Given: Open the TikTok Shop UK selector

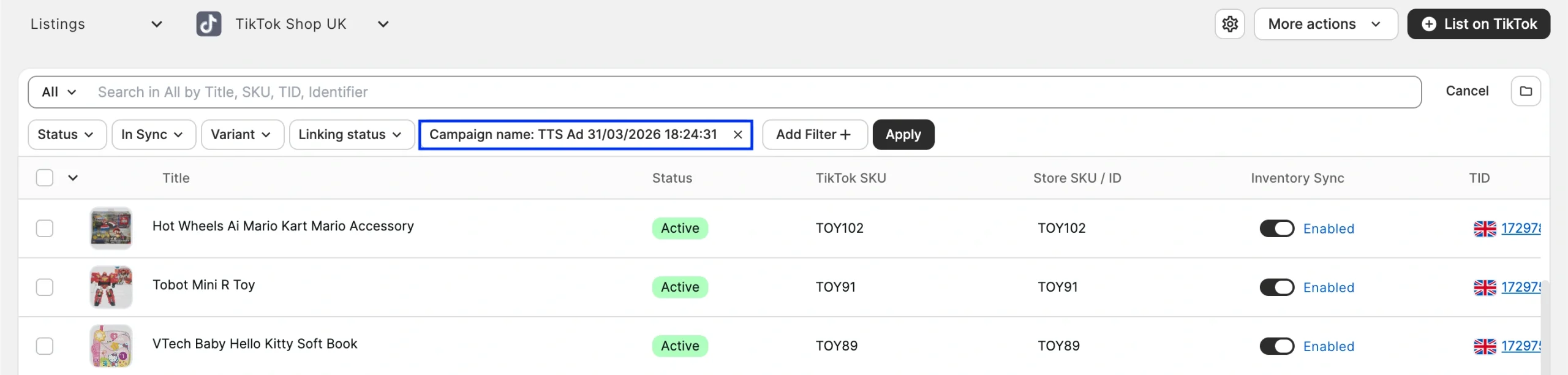Looking at the screenshot, I should tap(293, 24).
